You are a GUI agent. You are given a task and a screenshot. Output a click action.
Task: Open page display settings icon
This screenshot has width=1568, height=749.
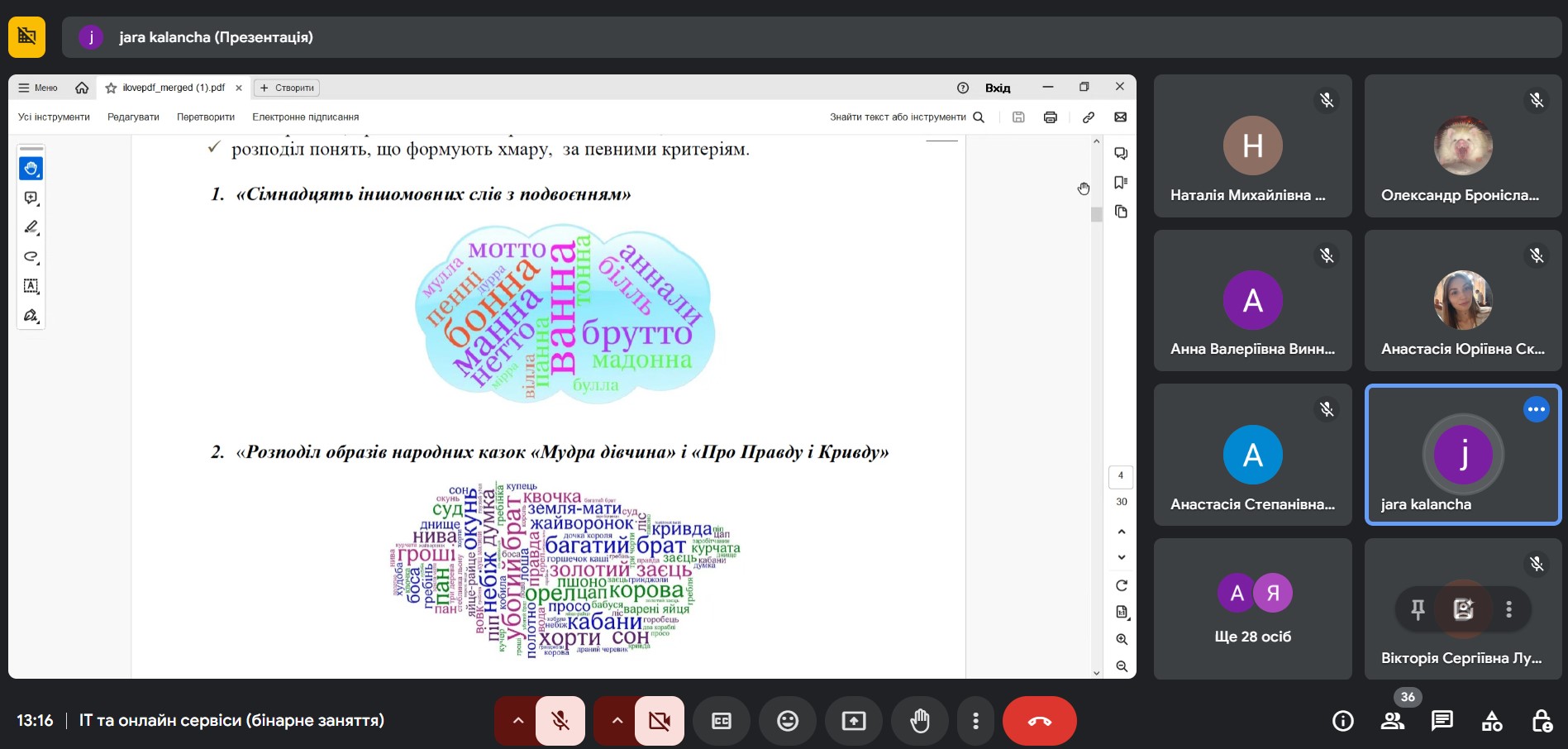1122,612
